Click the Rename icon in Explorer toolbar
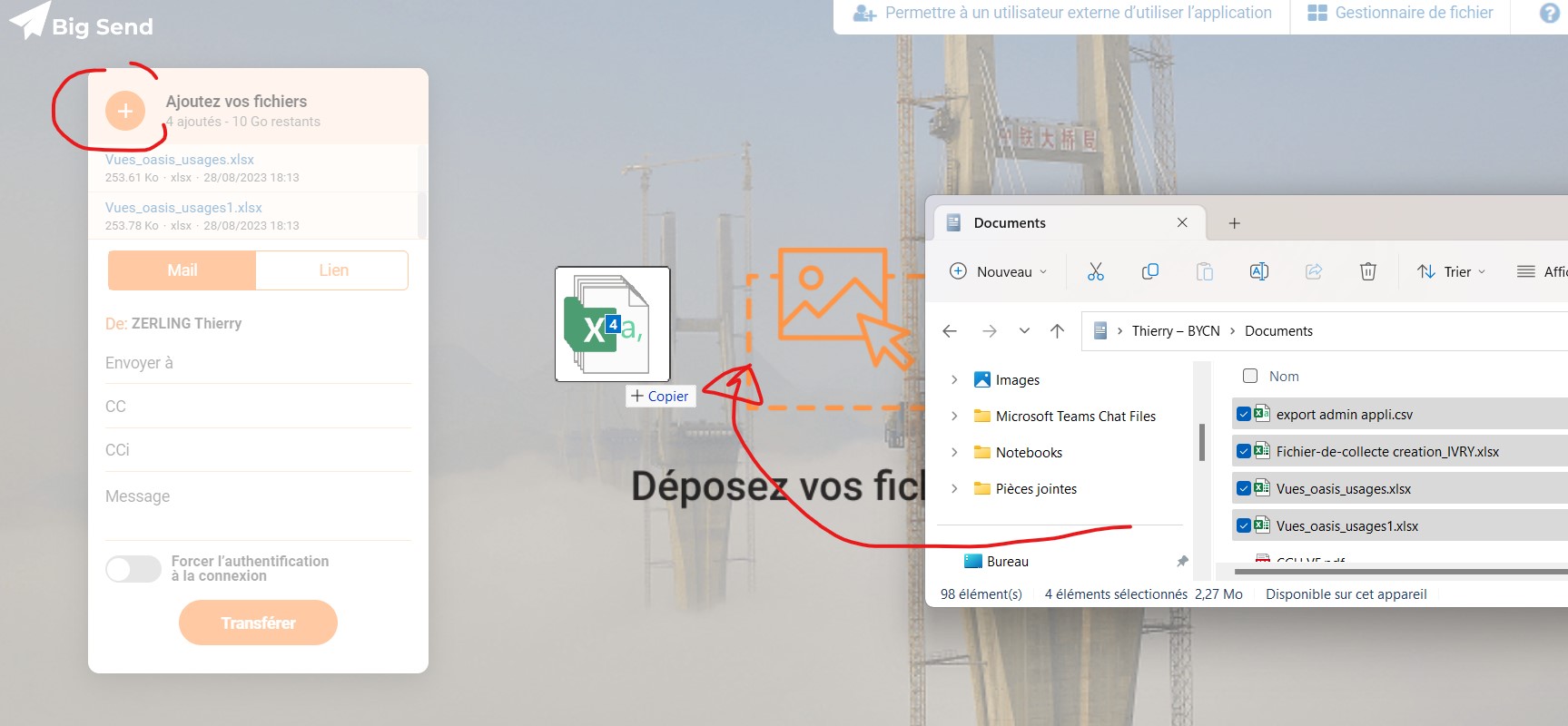The height and width of the screenshot is (726, 1568). tap(1259, 271)
